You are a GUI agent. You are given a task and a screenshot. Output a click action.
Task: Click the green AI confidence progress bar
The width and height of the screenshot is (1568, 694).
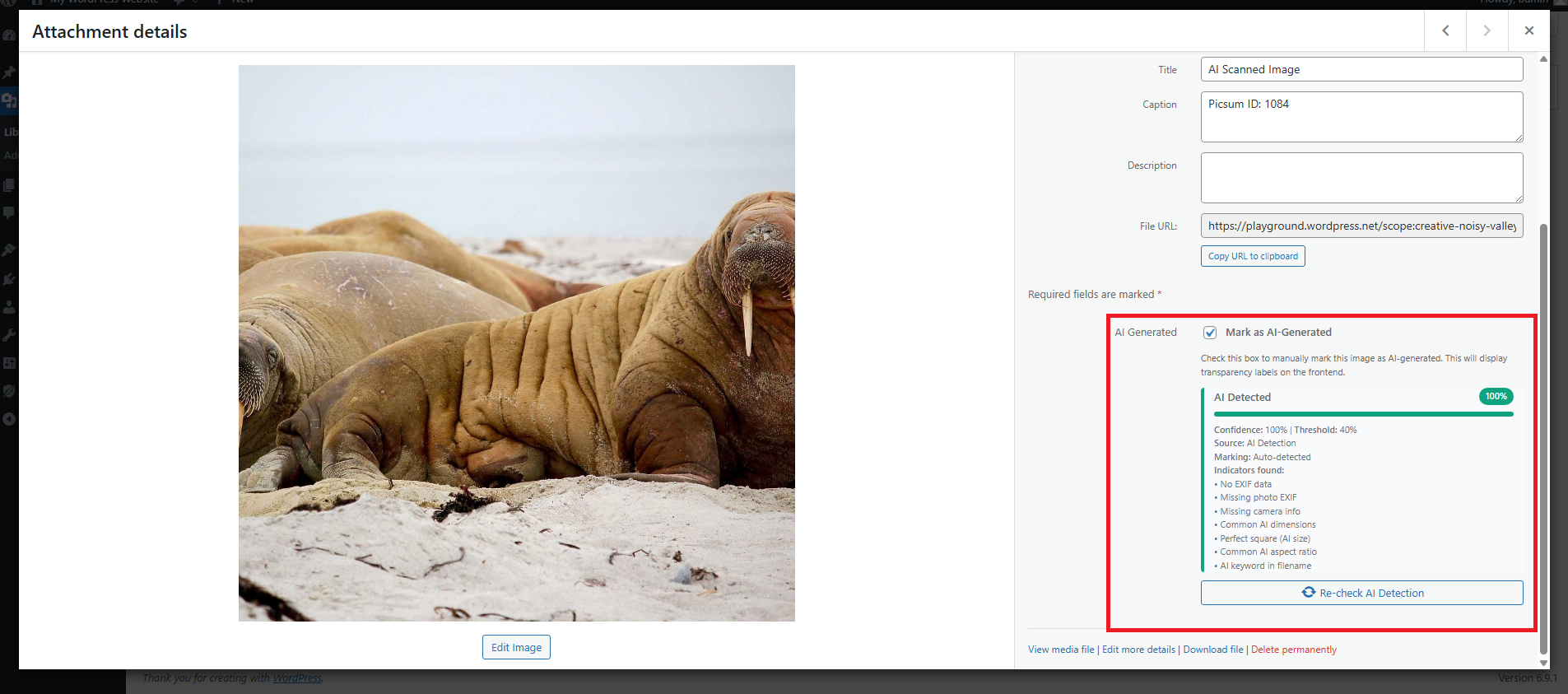pyautogui.click(x=1363, y=414)
